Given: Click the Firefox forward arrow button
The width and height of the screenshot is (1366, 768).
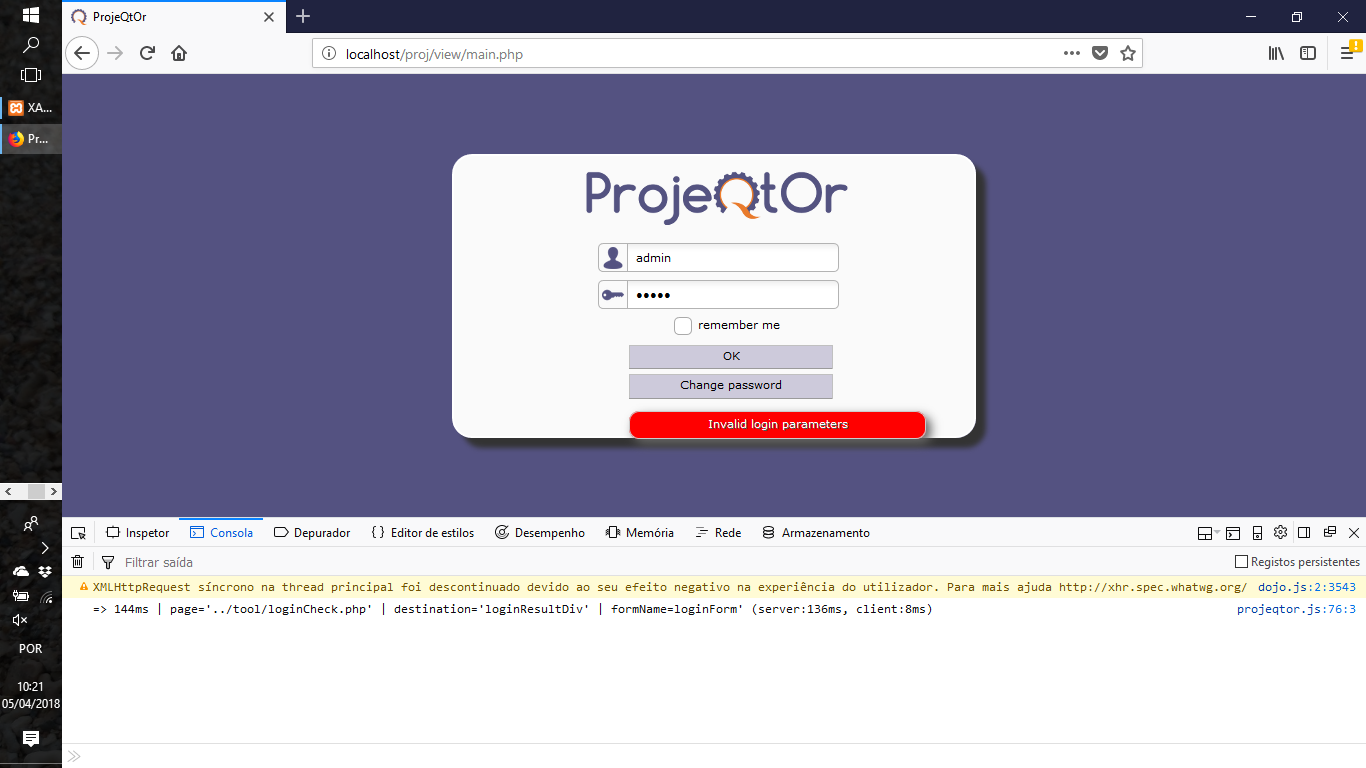Looking at the screenshot, I should pos(115,54).
